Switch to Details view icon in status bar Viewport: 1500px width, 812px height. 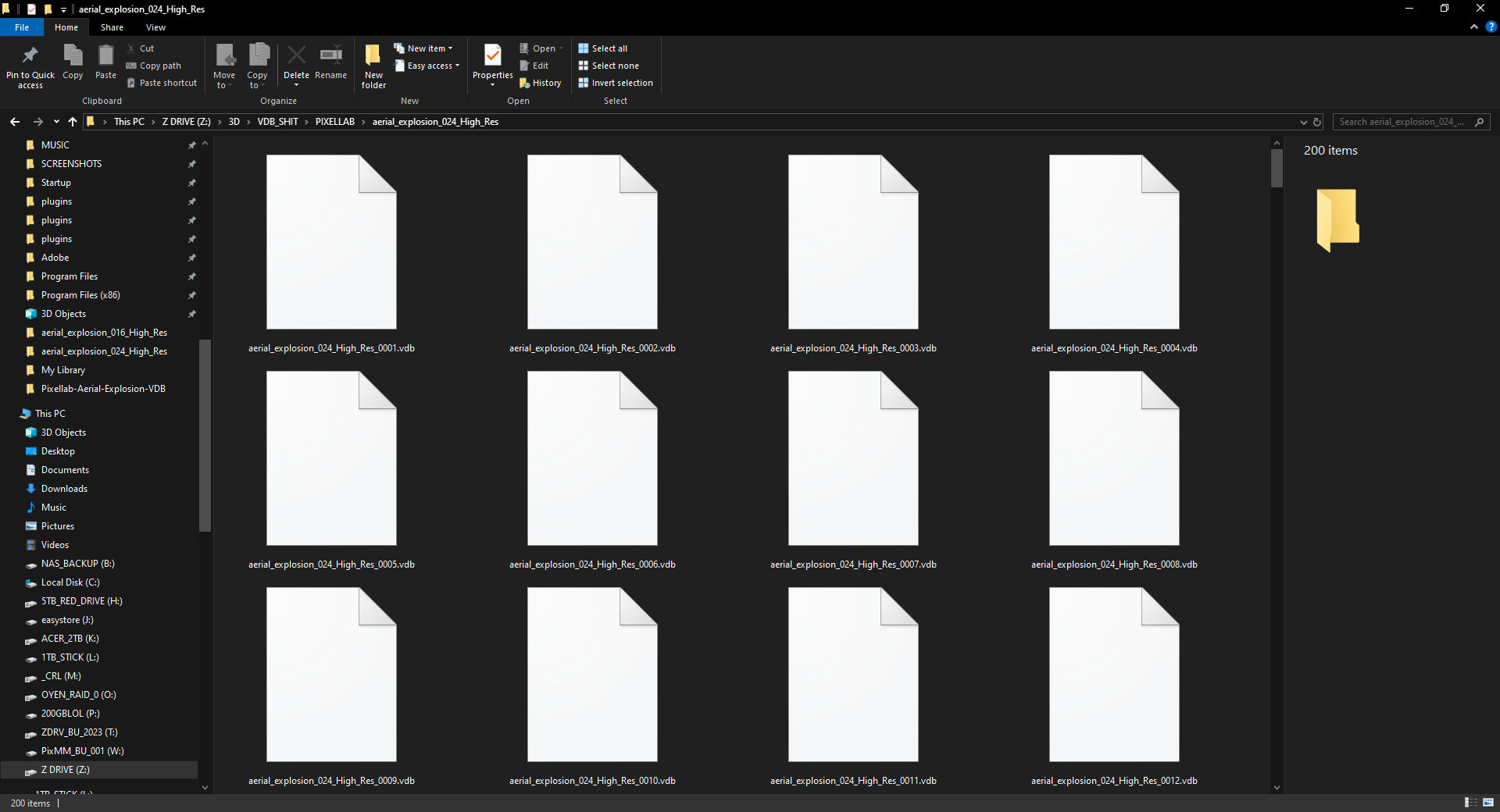pyautogui.click(x=1470, y=803)
